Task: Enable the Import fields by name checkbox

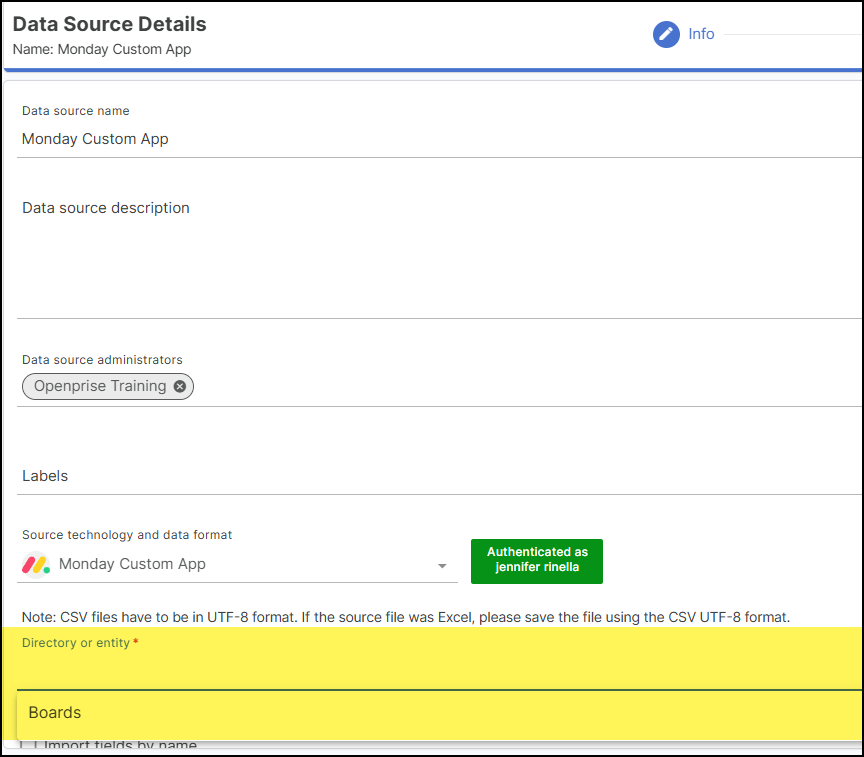Action: 27,745
